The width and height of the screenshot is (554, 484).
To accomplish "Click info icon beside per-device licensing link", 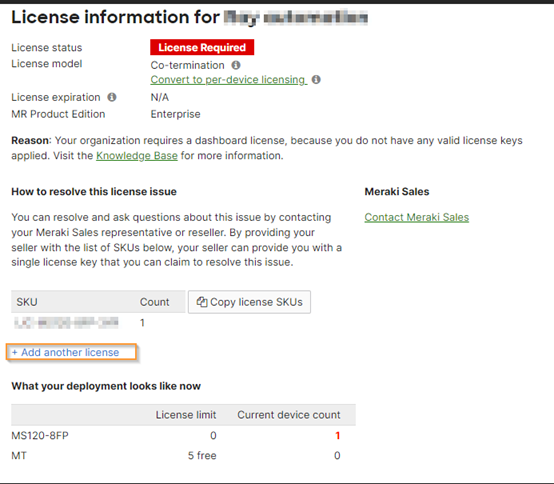I will coord(316,79).
